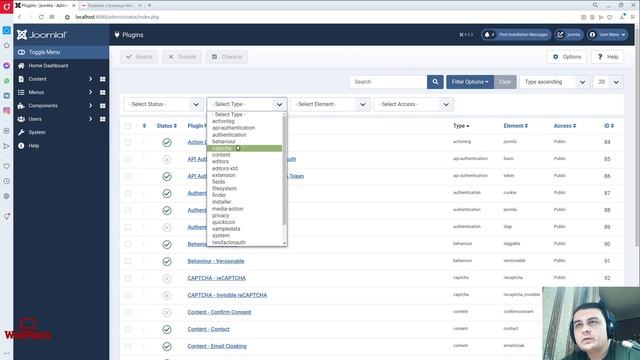The image size is (640, 360).
Task: Open the Select Element dropdown
Action: [330, 104]
